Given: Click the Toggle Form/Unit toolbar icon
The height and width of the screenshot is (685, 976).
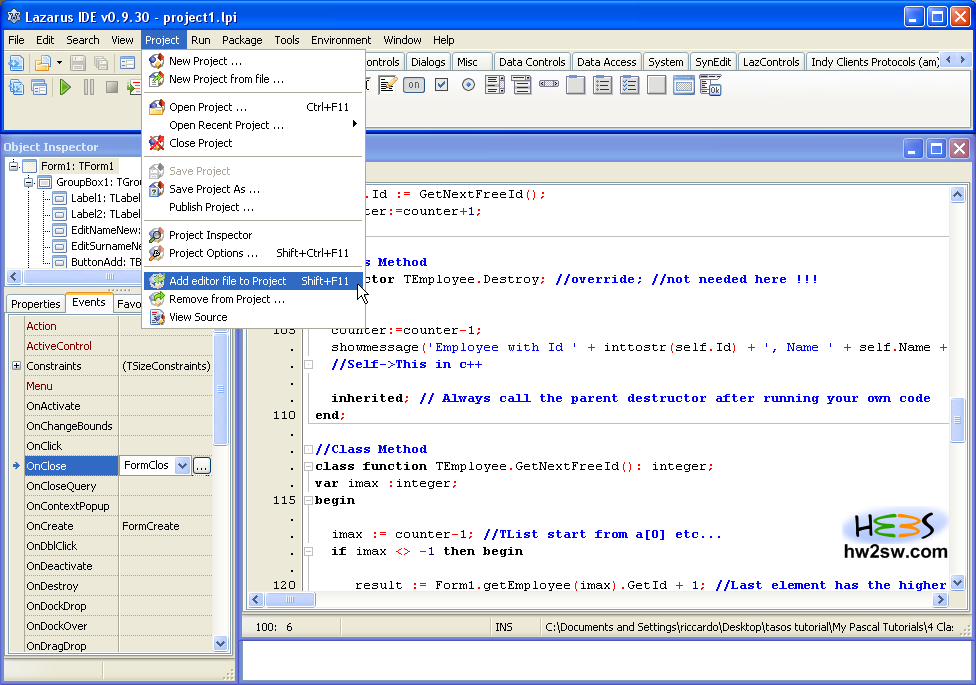Looking at the screenshot, I should [x=127, y=63].
